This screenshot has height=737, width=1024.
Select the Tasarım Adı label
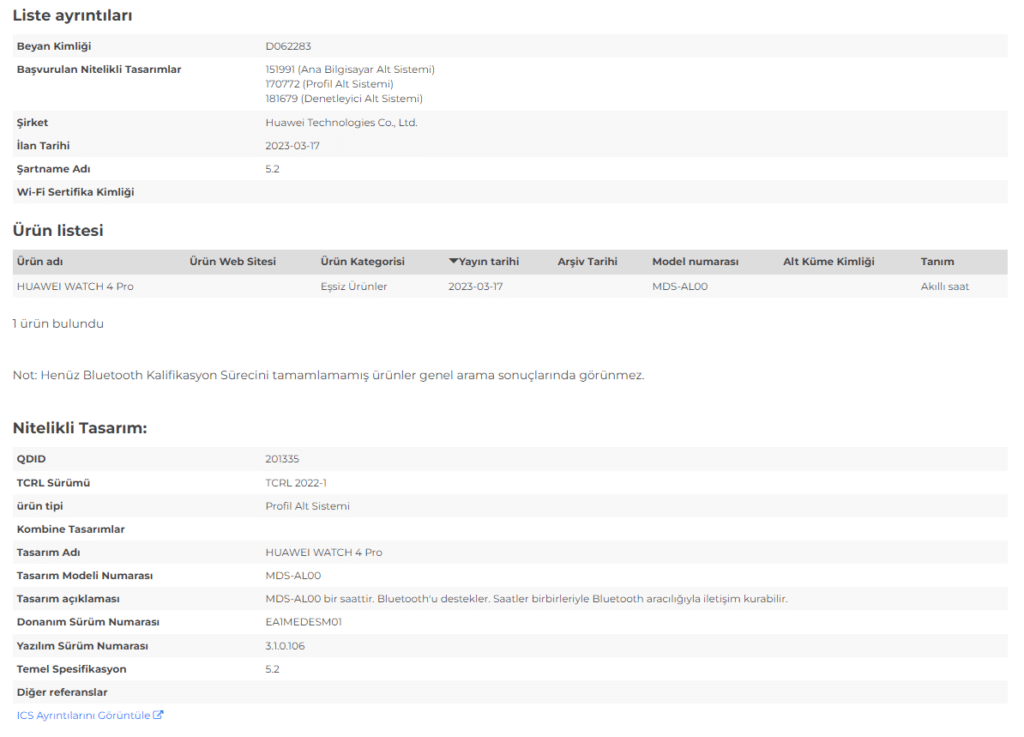[48, 552]
